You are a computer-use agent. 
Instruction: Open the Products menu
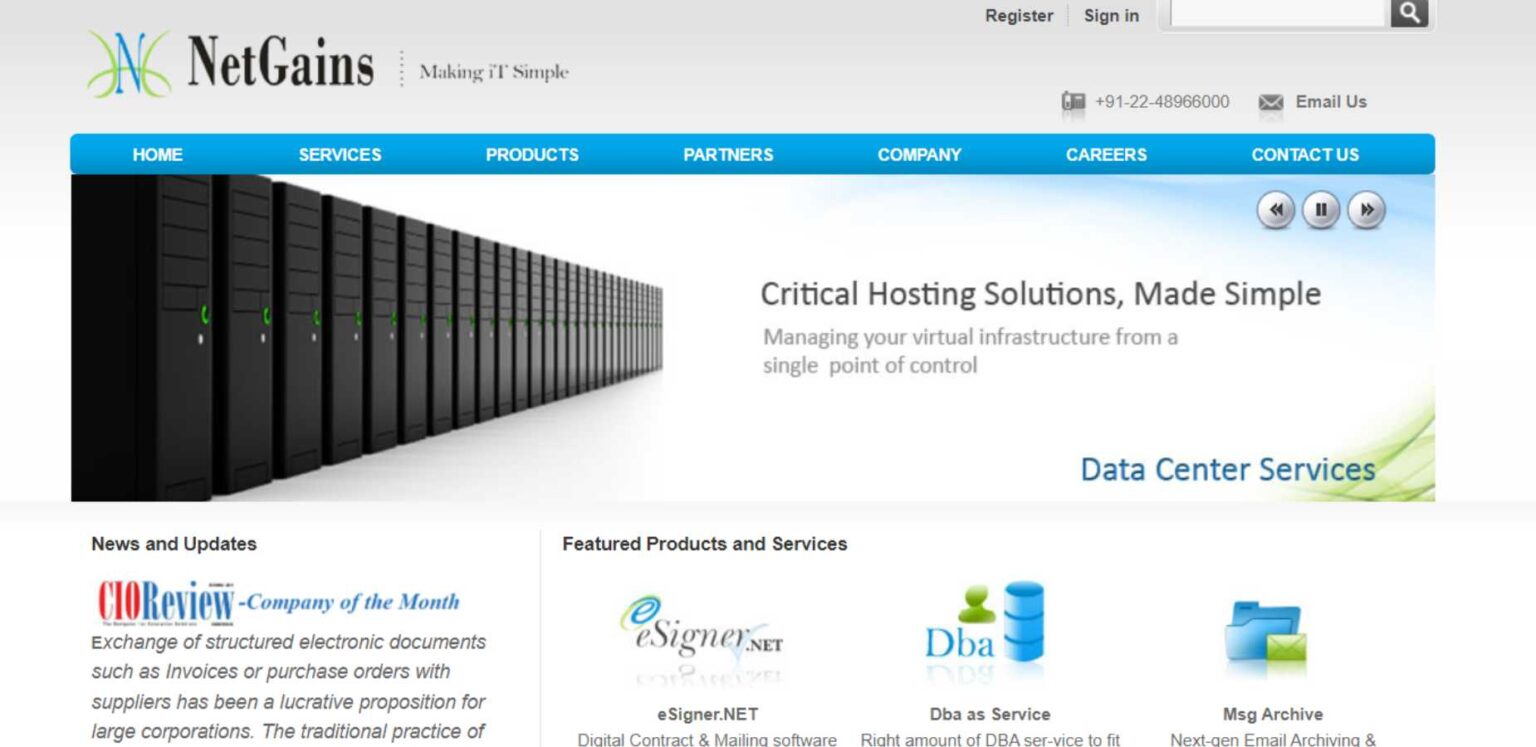[532, 155]
